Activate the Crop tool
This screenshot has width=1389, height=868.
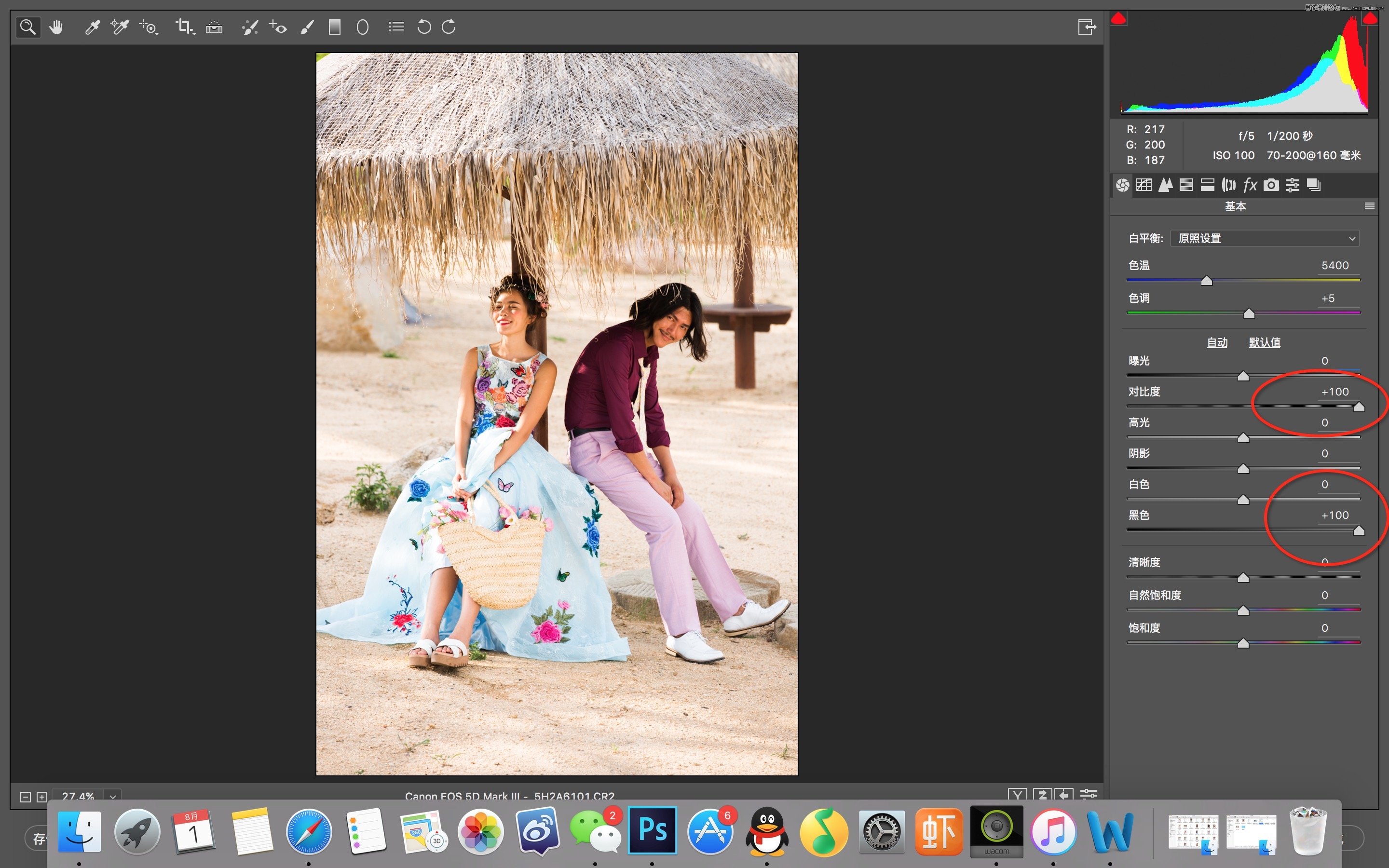184,27
